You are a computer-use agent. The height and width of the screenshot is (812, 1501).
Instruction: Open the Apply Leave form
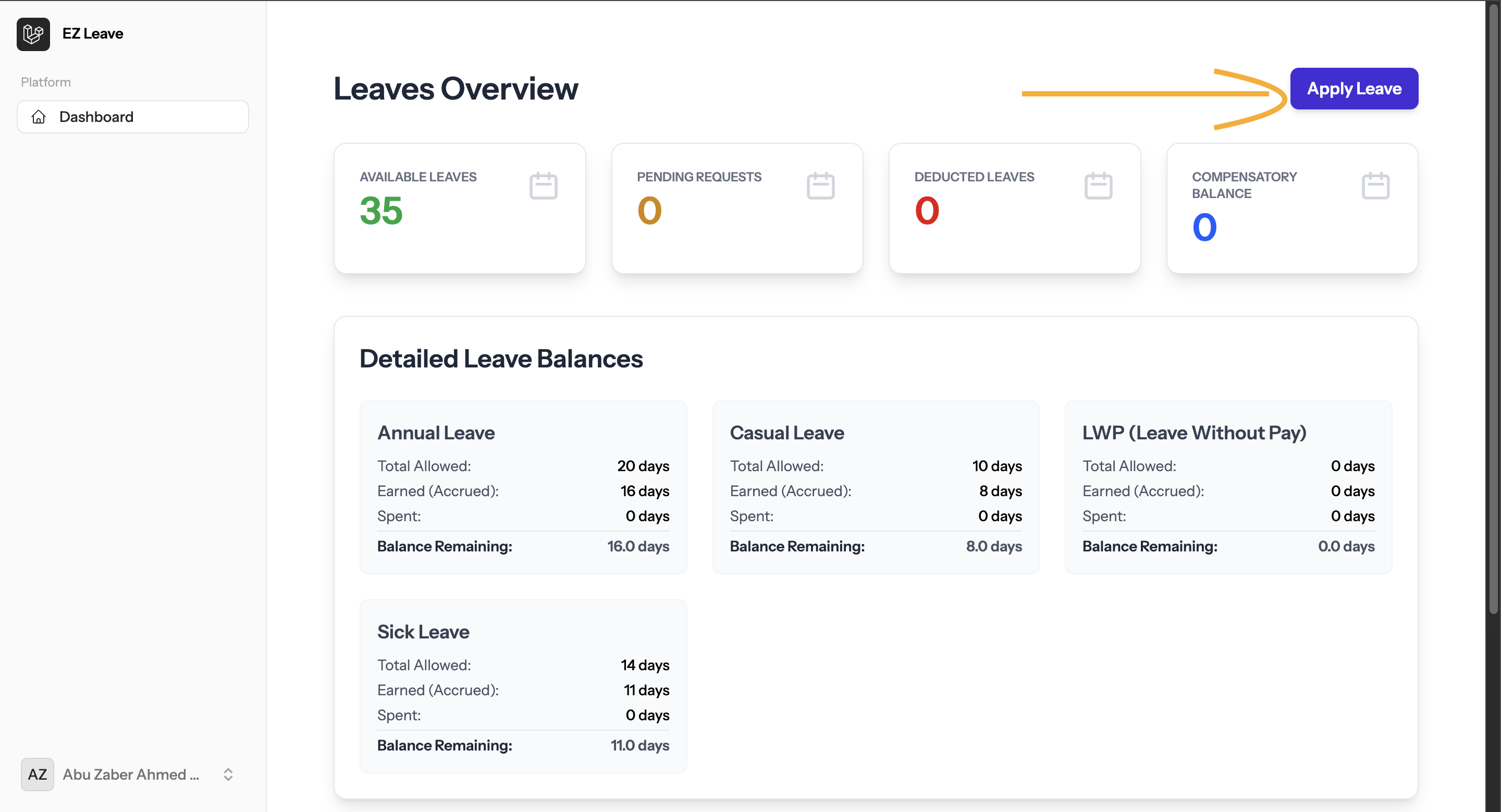pos(1354,88)
